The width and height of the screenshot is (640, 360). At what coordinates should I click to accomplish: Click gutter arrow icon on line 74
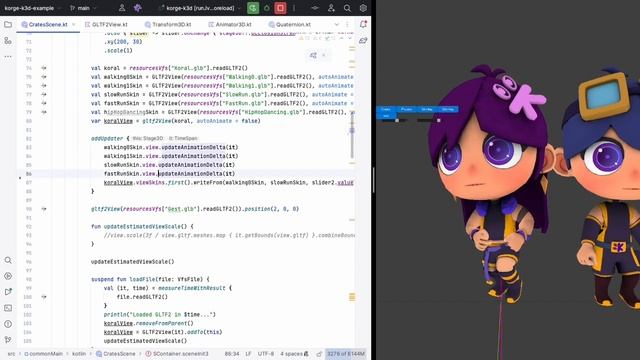pos(44,68)
